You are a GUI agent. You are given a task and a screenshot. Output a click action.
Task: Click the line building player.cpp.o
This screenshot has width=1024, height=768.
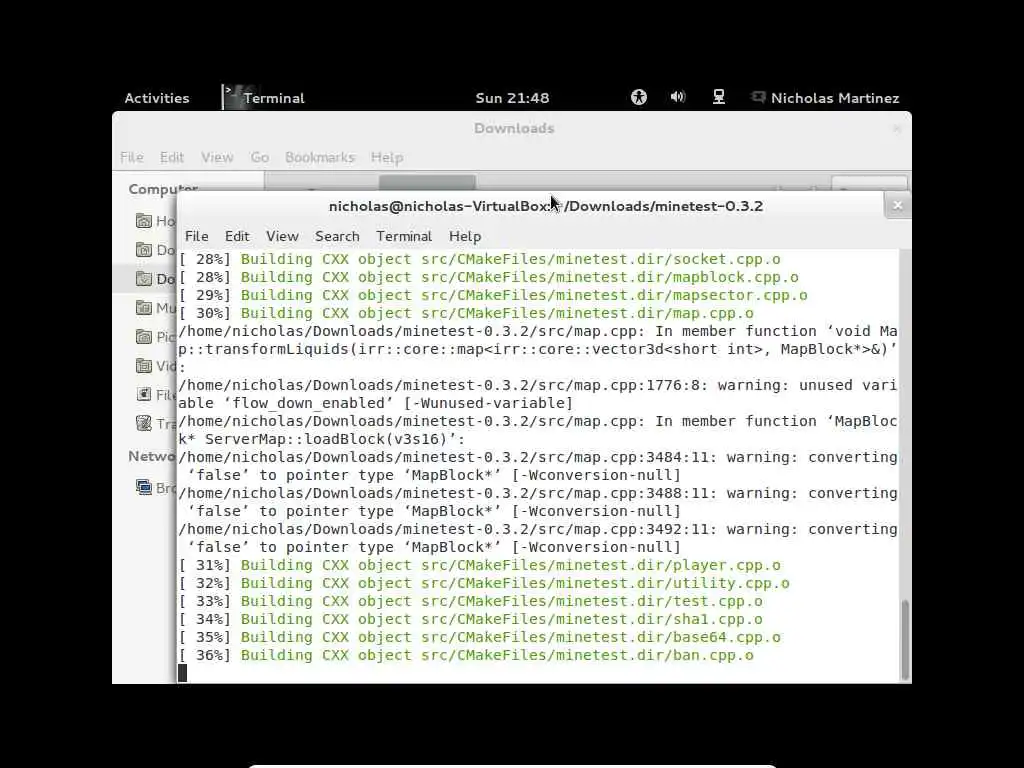pos(480,565)
